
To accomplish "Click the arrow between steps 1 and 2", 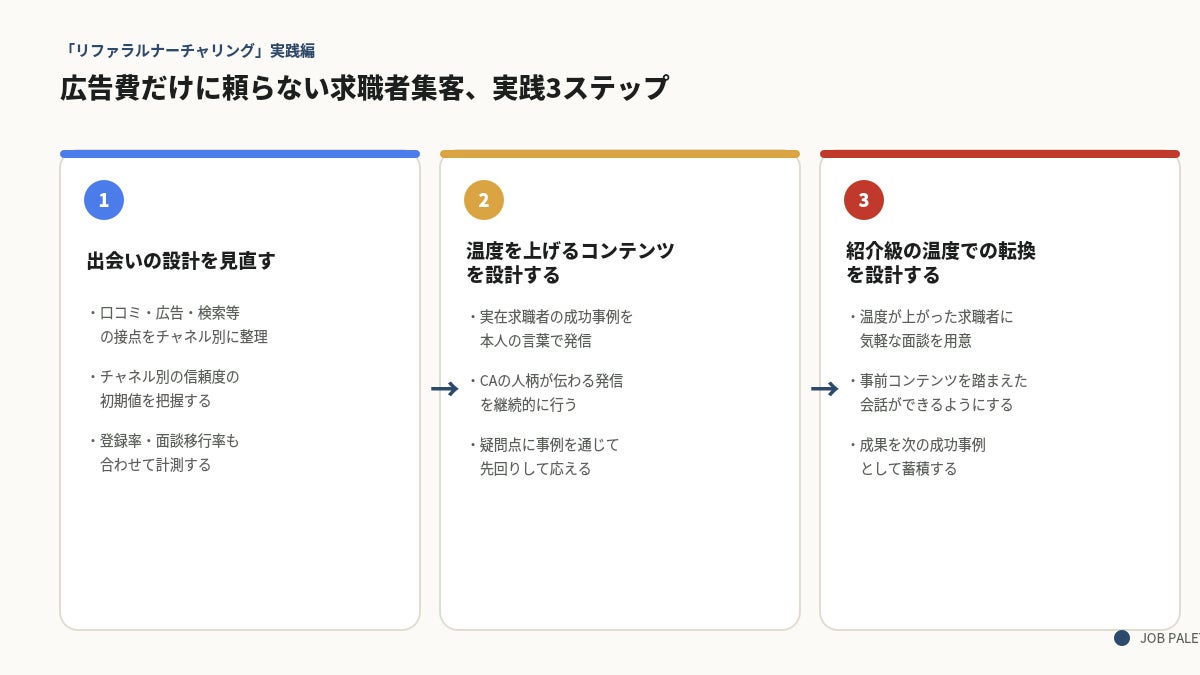I will pyautogui.click(x=444, y=389).
